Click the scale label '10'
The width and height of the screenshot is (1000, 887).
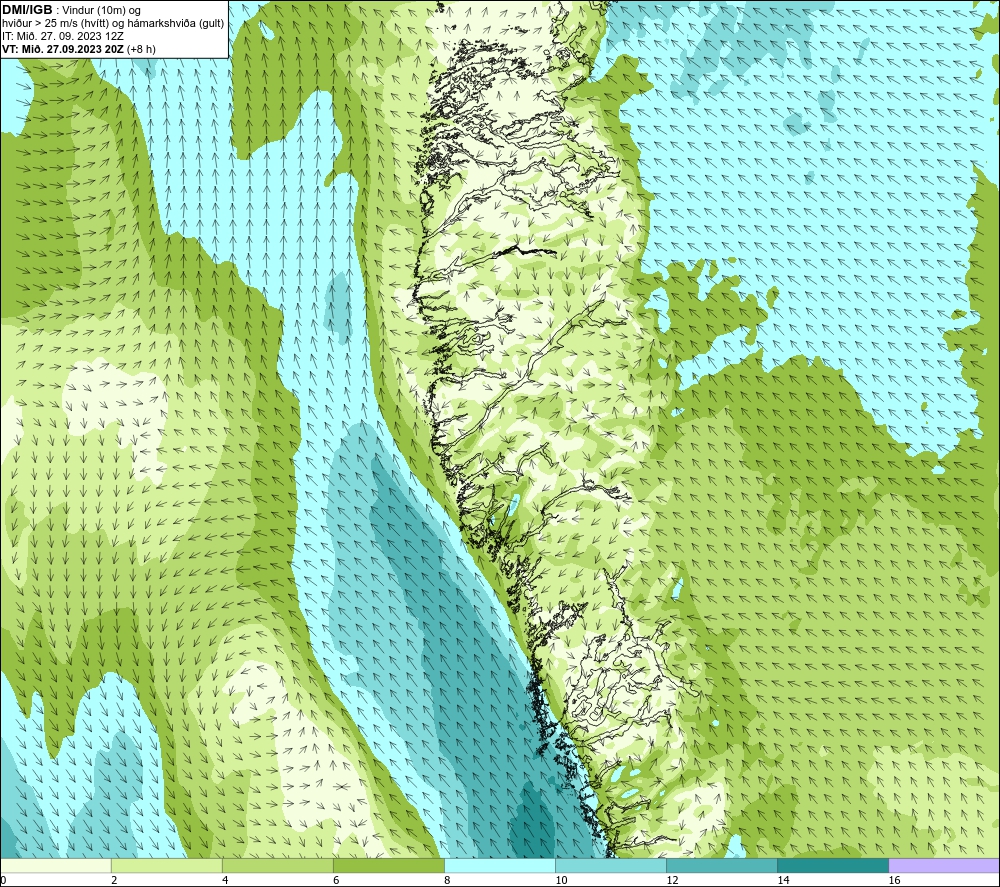coord(561,880)
